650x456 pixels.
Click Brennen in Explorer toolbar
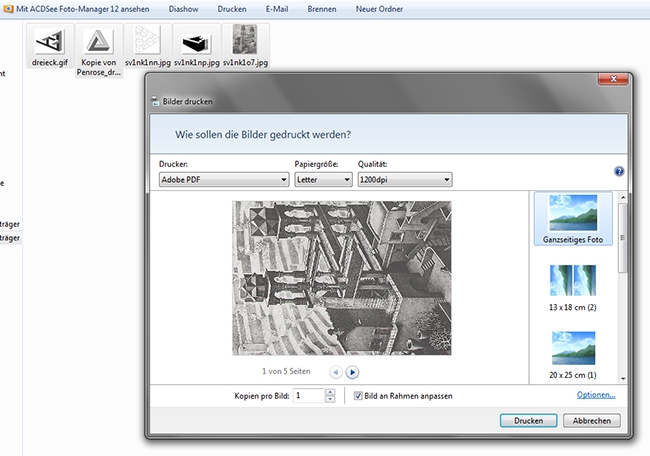[x=322, y=9]
